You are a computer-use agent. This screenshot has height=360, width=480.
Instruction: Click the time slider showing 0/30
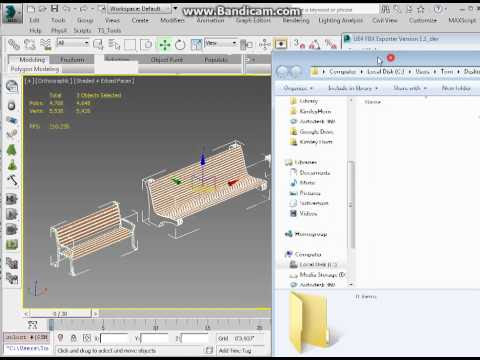point(60,314)
